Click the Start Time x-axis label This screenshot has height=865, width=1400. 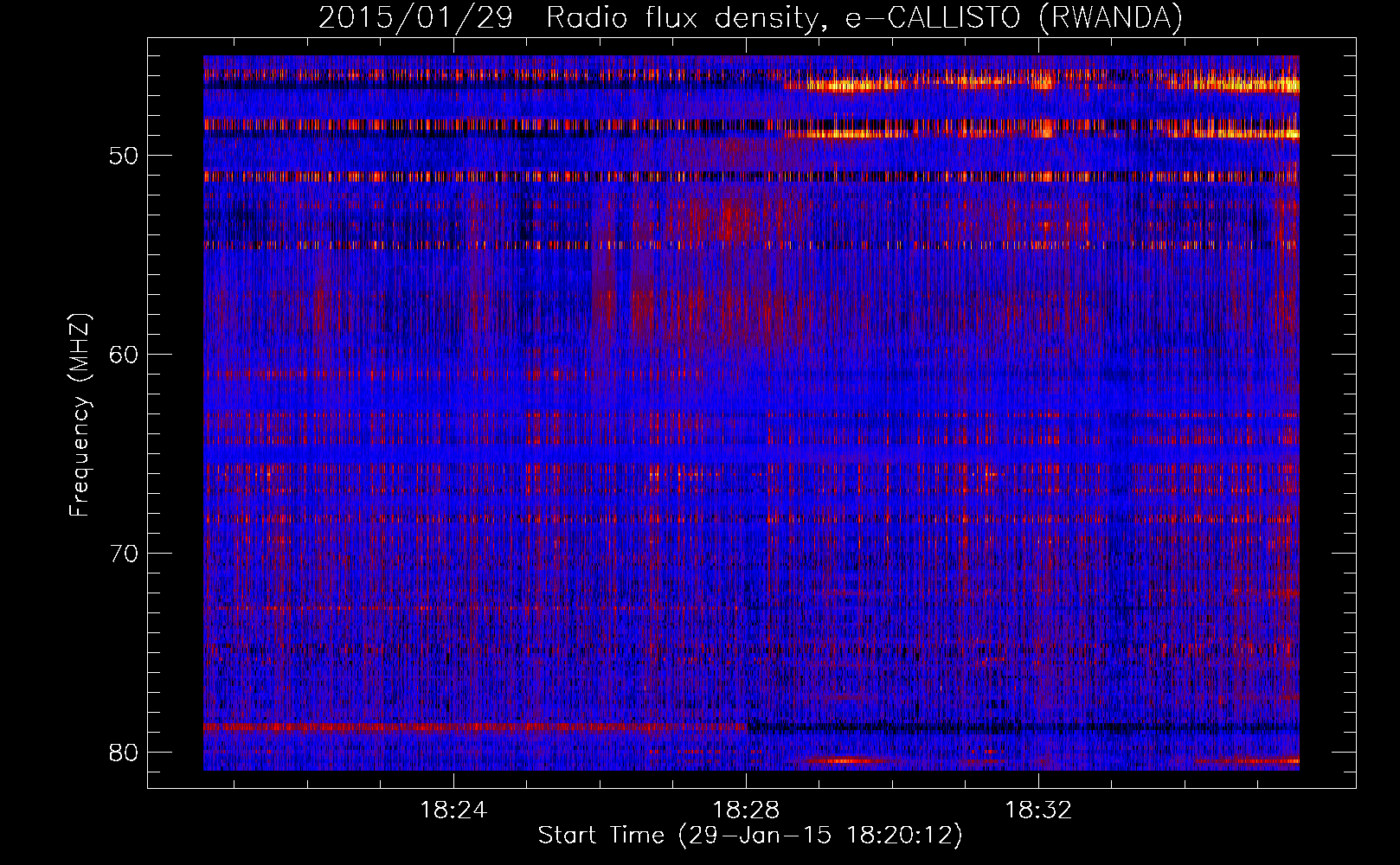(750, 836)
